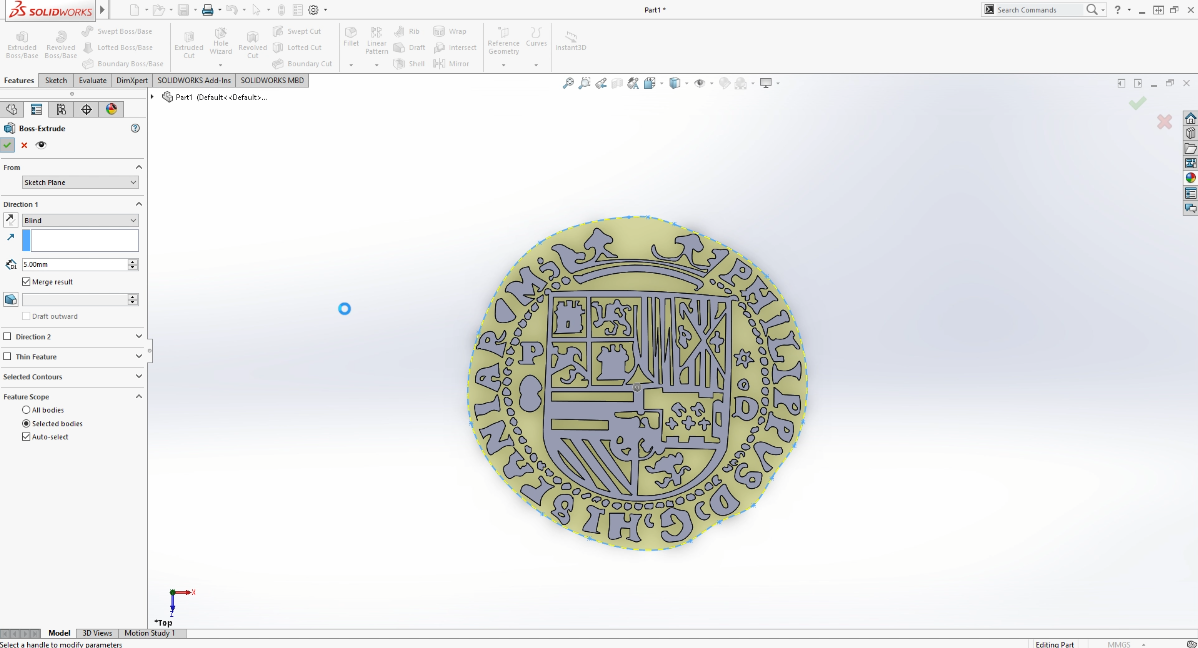Expand the Thin Feature section chevron
The width and height of the screenshot is (1198, 648).
[x=139, y=356]
